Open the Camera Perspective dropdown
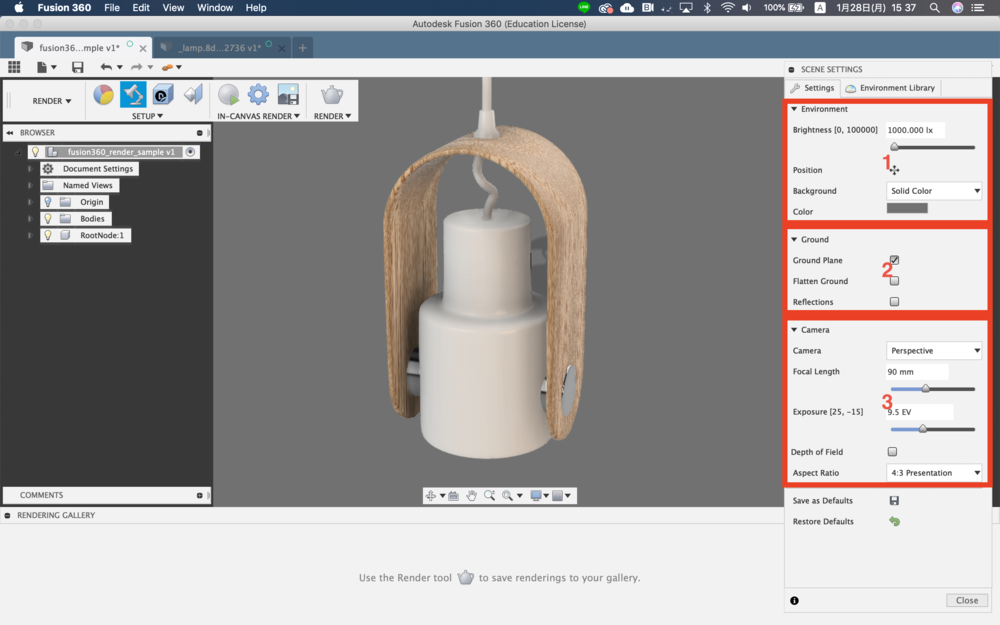Screen dimensions: 1000x625 (x=934, y=351)
